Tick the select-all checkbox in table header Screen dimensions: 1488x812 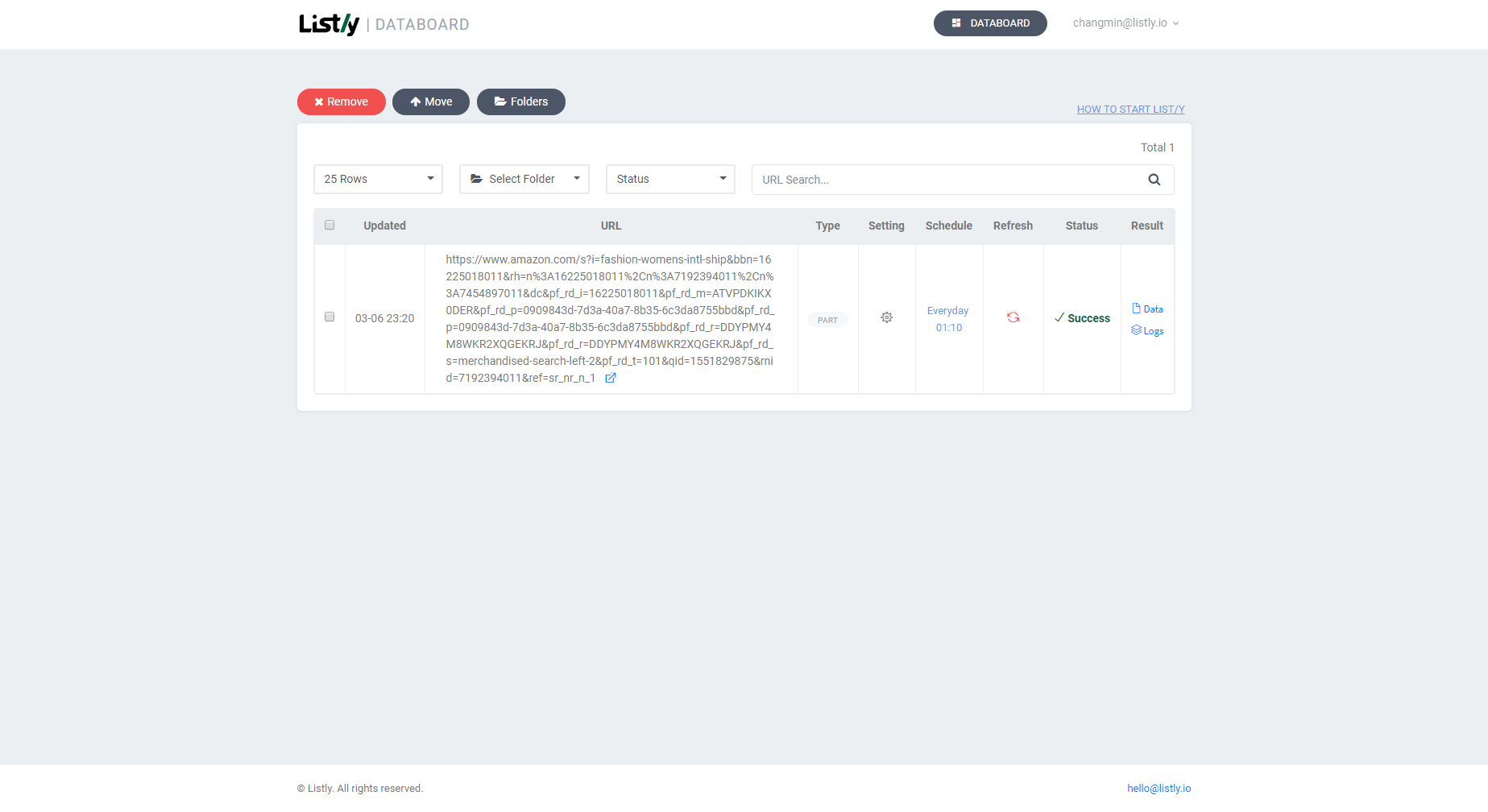330,226
